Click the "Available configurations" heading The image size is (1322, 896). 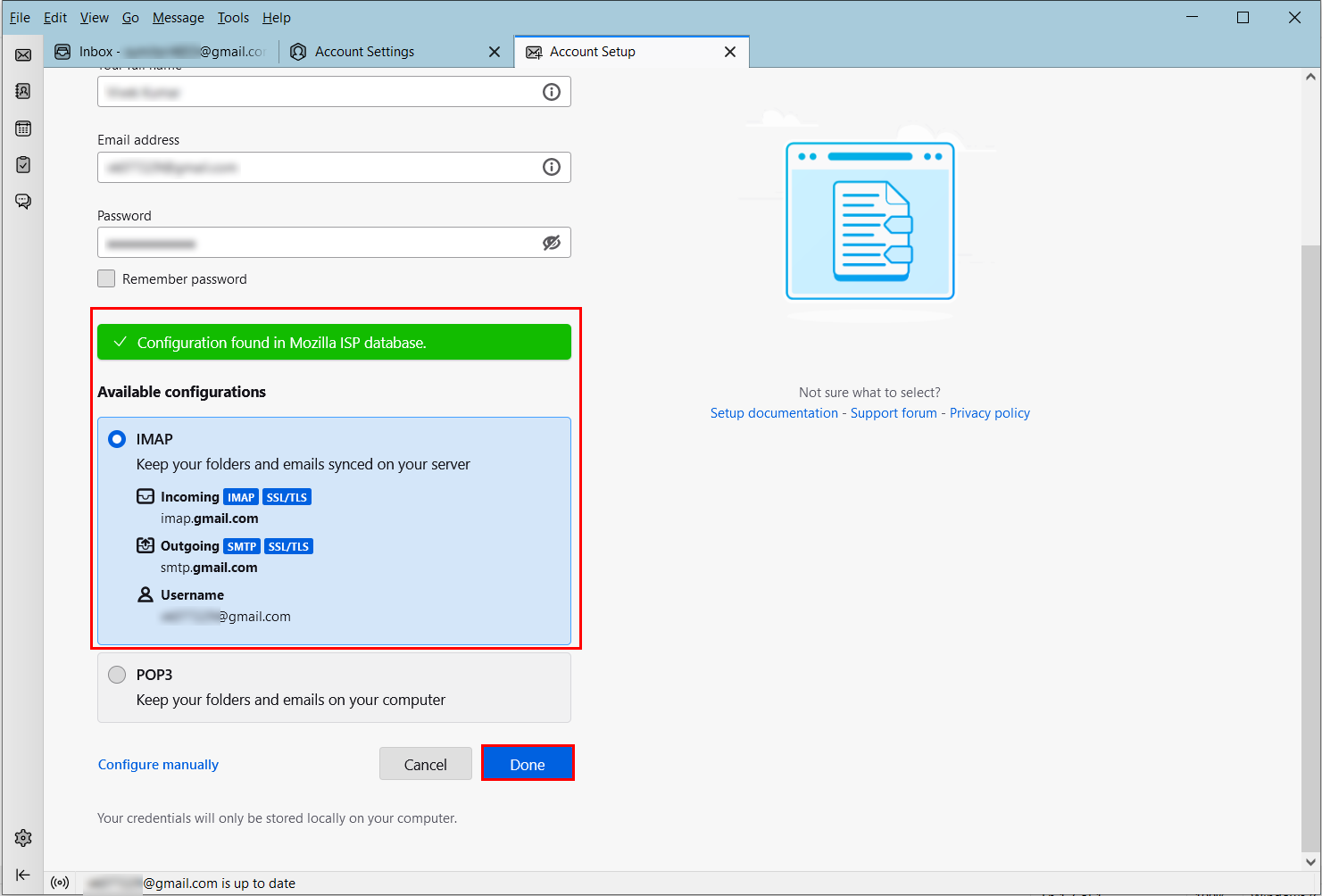pyautogui.click(x=182, y=392)
